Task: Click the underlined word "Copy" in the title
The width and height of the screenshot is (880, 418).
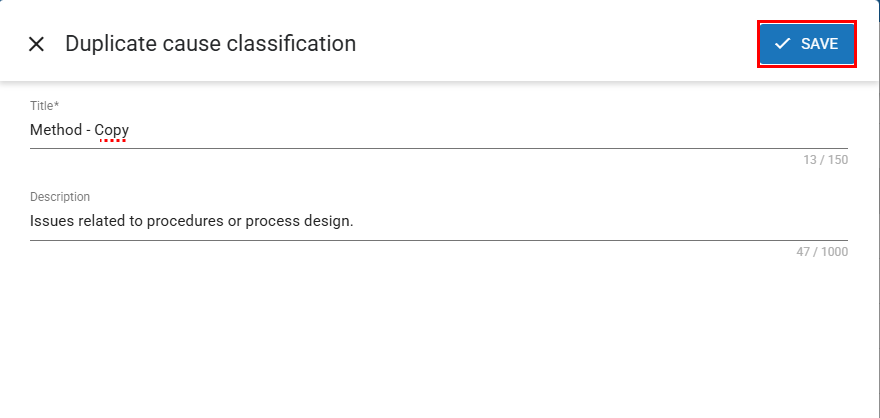Action: coord(112,130)
